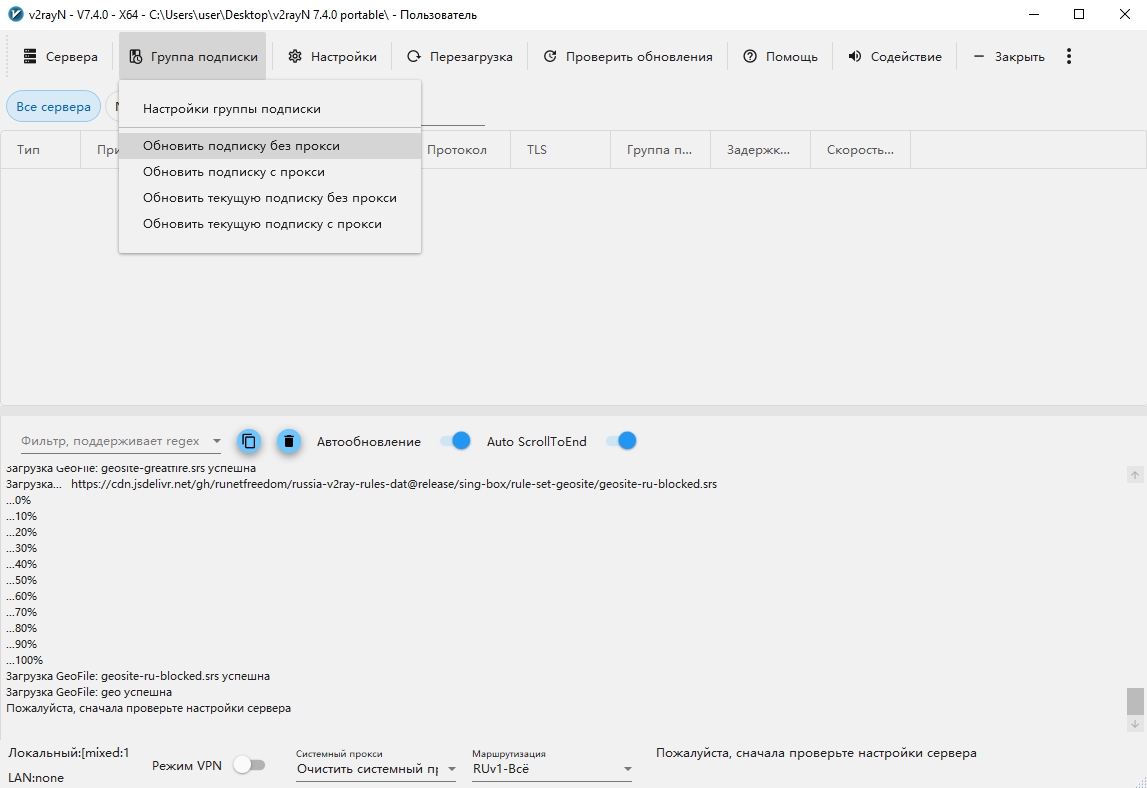Select Настройки группы подписки menu entry
This screenshot has width=1147, height=788.
tap(270, 109)
